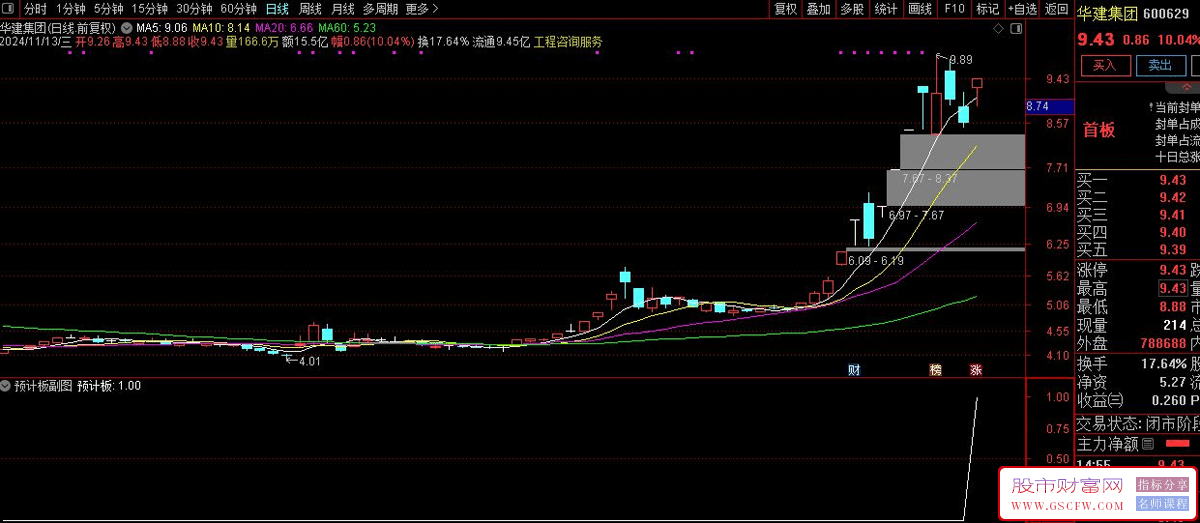Click the 财 marker on the timeline
Image resolution: width=1200 pixels, height=523 pixels.
click(x=854, y=370)
